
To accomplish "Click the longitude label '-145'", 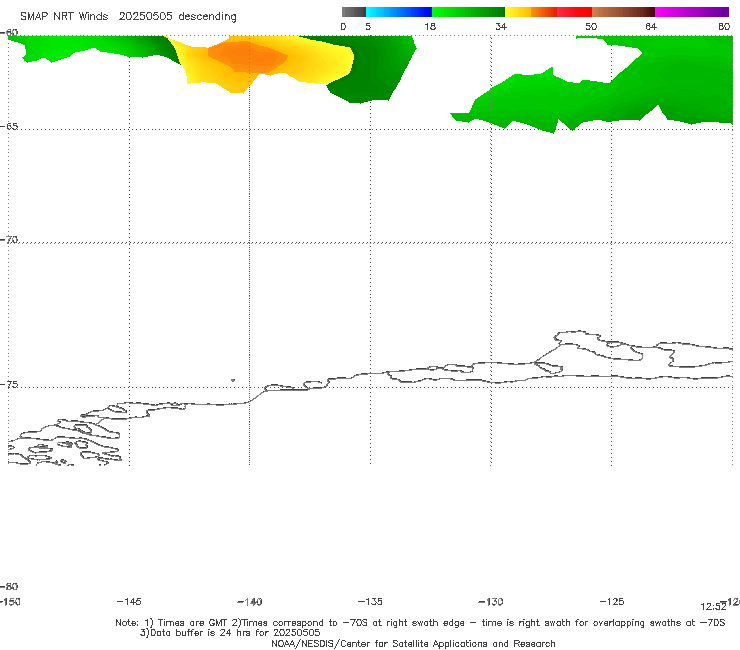I will (129, 602).
